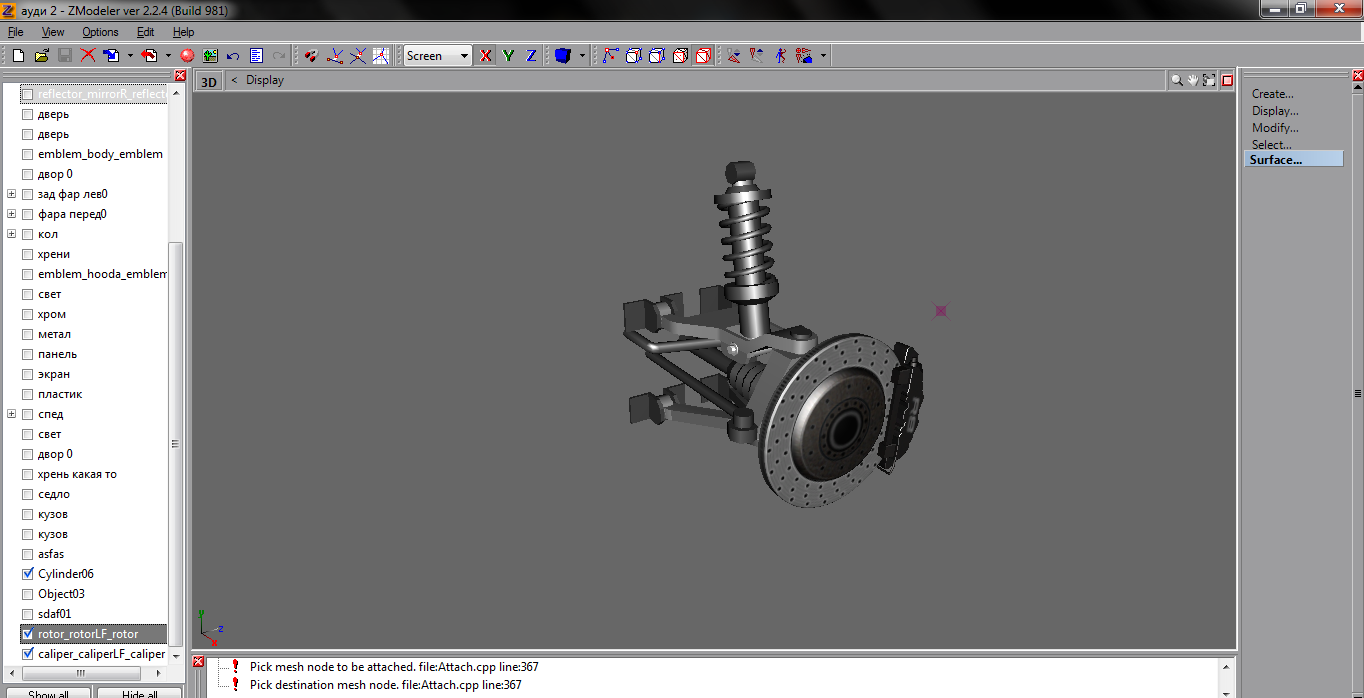Screen dimensions: 1364x698
Task: Click the pan hand icon in viewport
Action: [1193, 80]
